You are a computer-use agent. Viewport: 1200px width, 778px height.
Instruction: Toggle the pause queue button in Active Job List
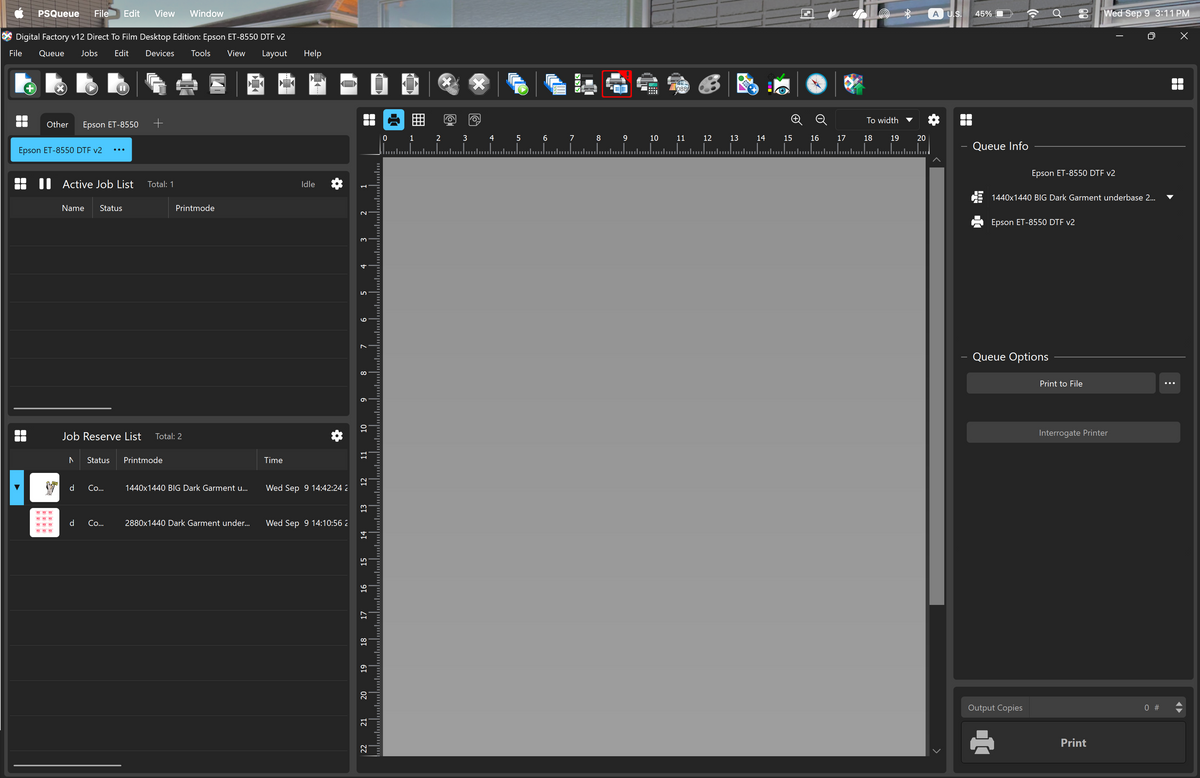[x=45, y=184]
